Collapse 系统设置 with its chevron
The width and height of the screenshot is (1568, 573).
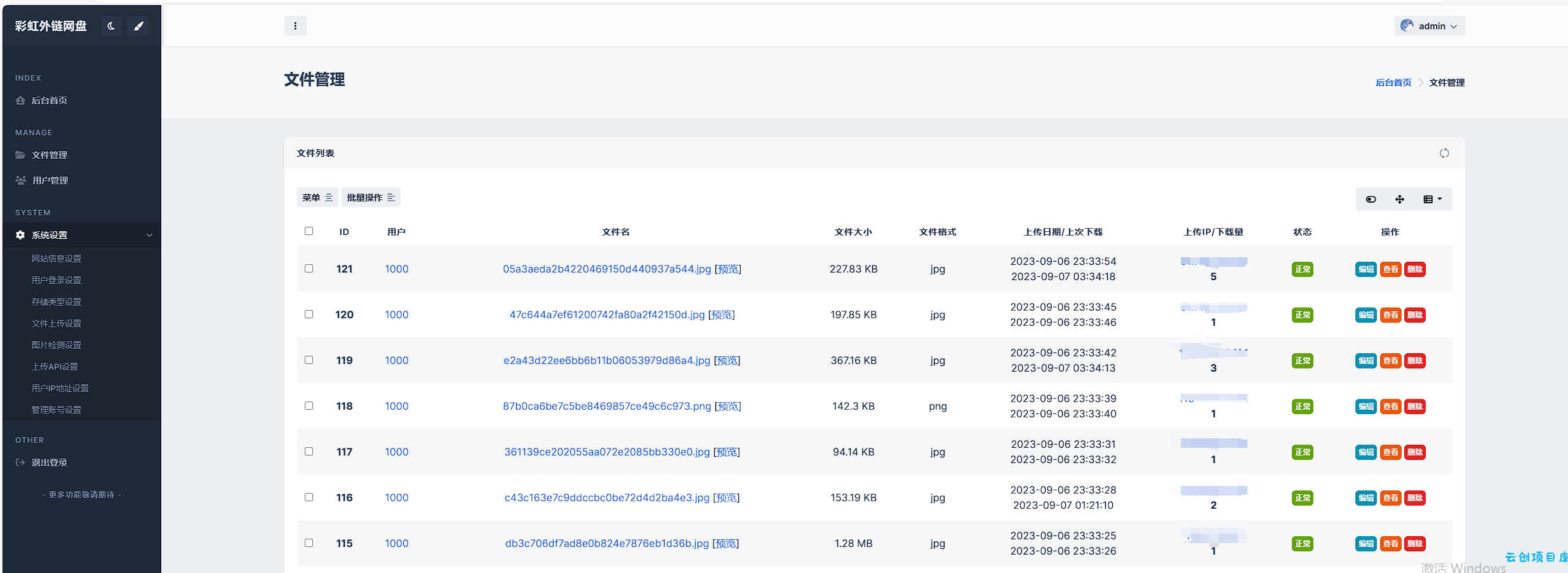tap(149, 235)
